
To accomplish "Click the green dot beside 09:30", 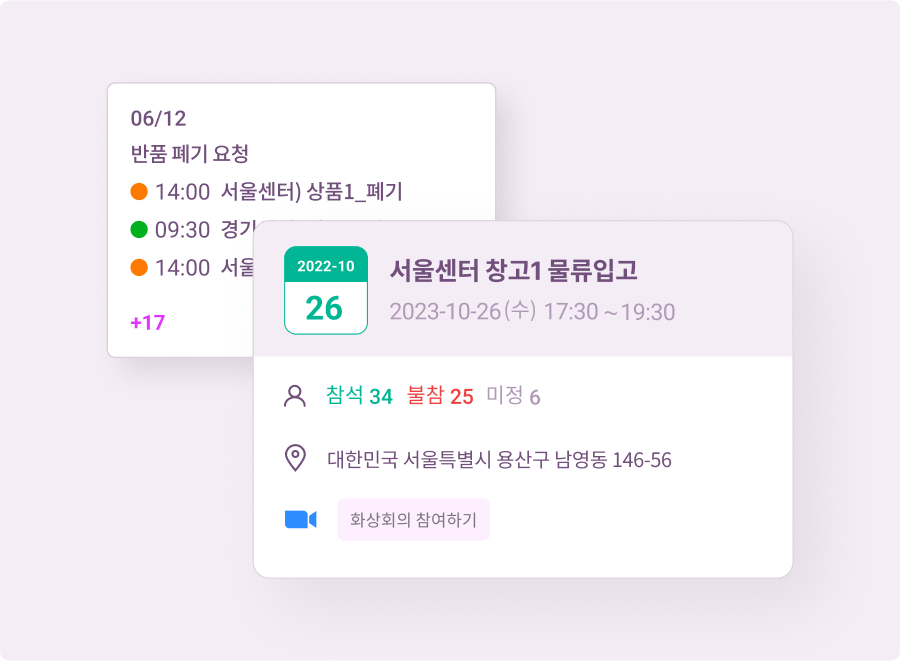I will click(x=139, y=230).
